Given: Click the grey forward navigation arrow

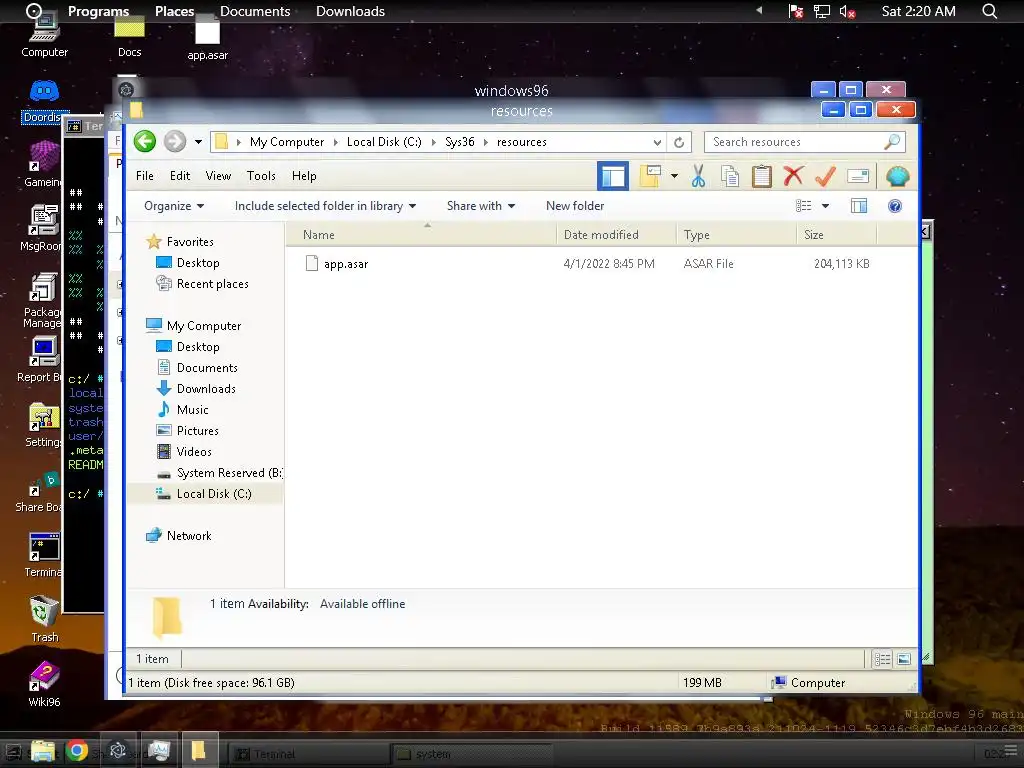Looking at the screenshot, I should (x=174, y=141).
